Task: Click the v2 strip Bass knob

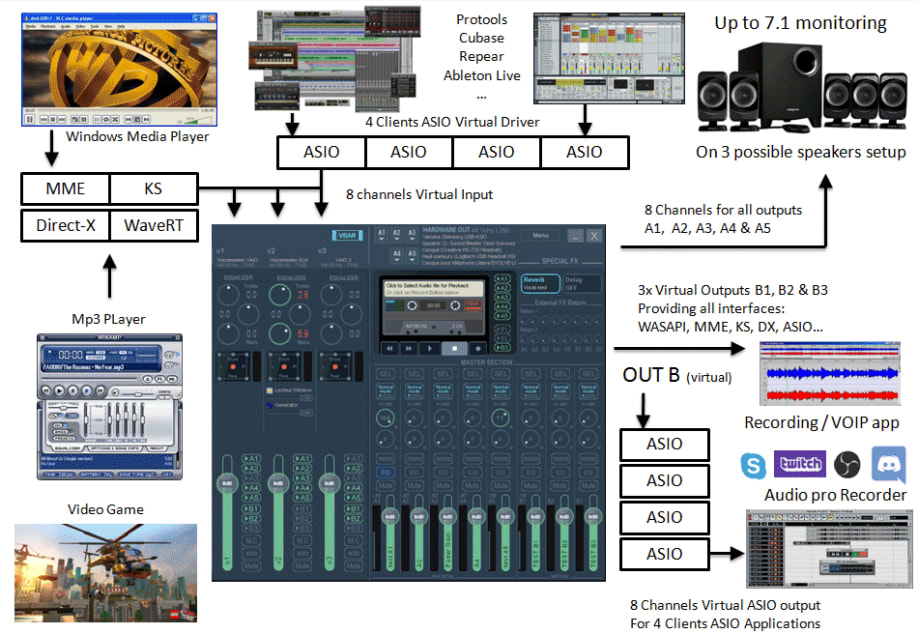Action: (x=280, y=333)
